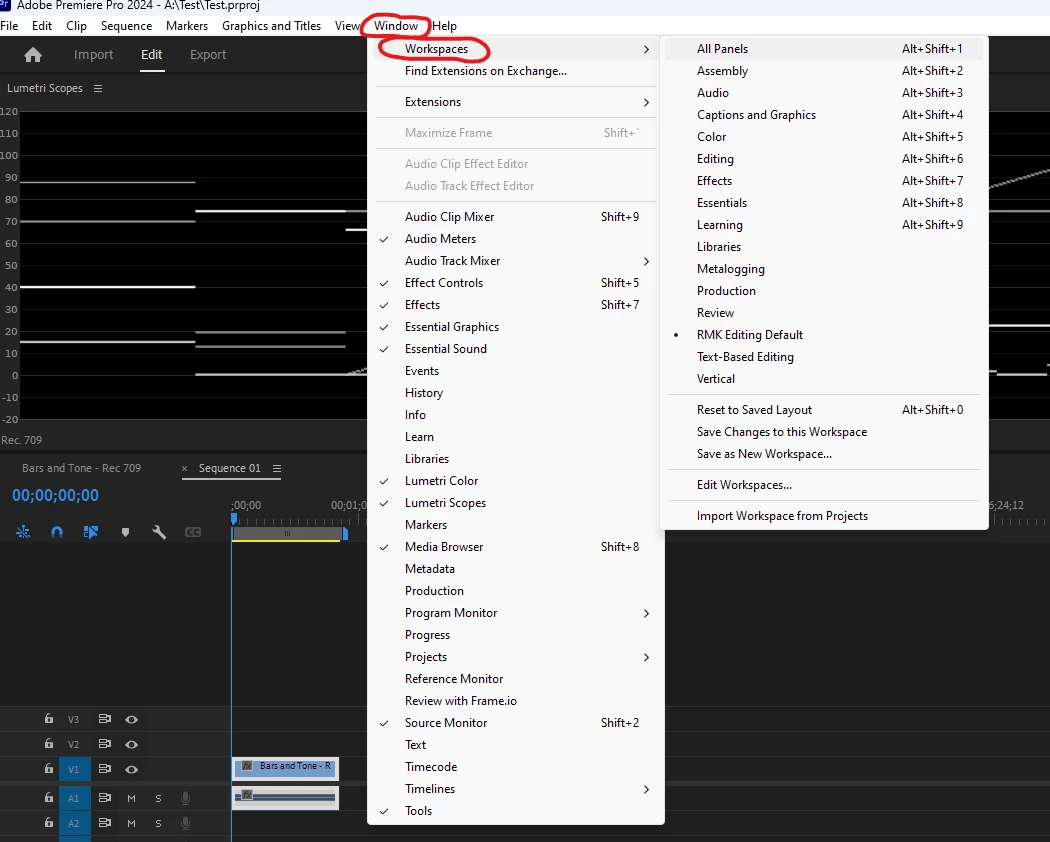Toggle lock on track A1

(x=49, y=797)
